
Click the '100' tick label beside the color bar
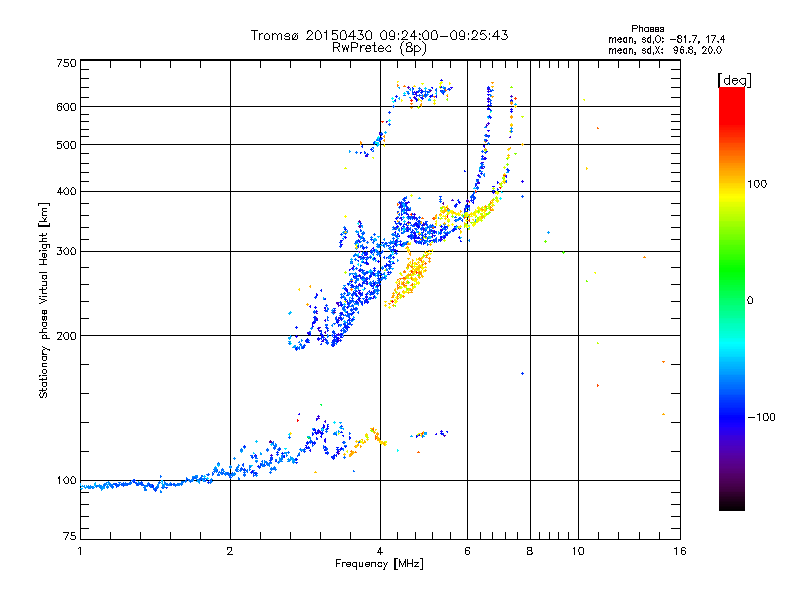(x=757, y=184)
